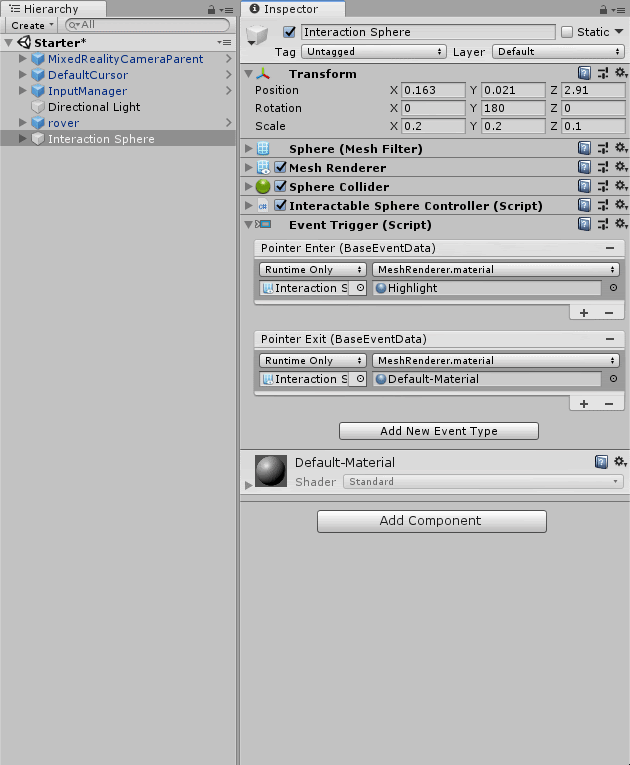Expand the Mesh Renderer component
The width and height of the screenshot is (630, 765).
tap(248, 167)
